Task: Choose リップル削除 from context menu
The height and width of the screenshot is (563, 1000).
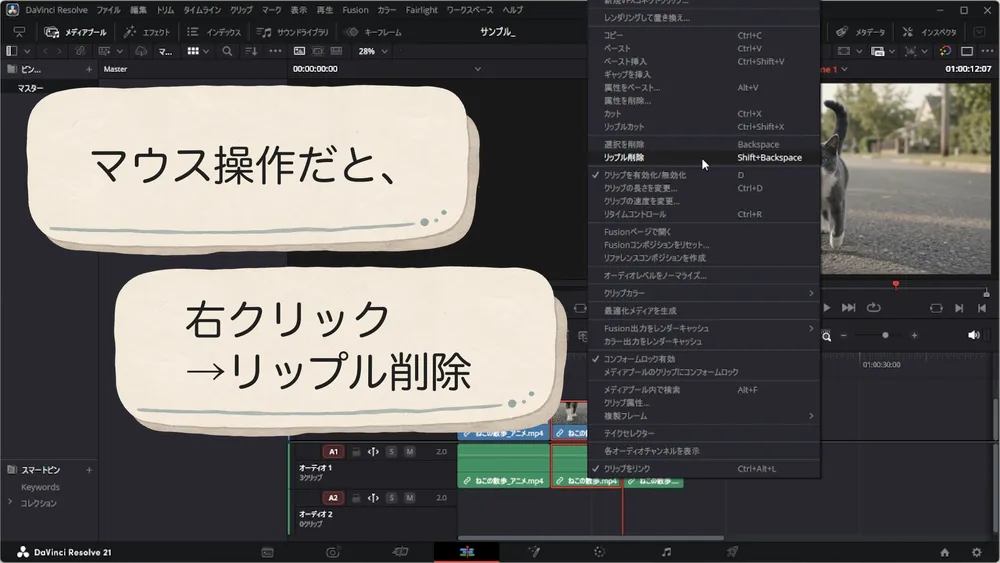Action: coord(703,157)
